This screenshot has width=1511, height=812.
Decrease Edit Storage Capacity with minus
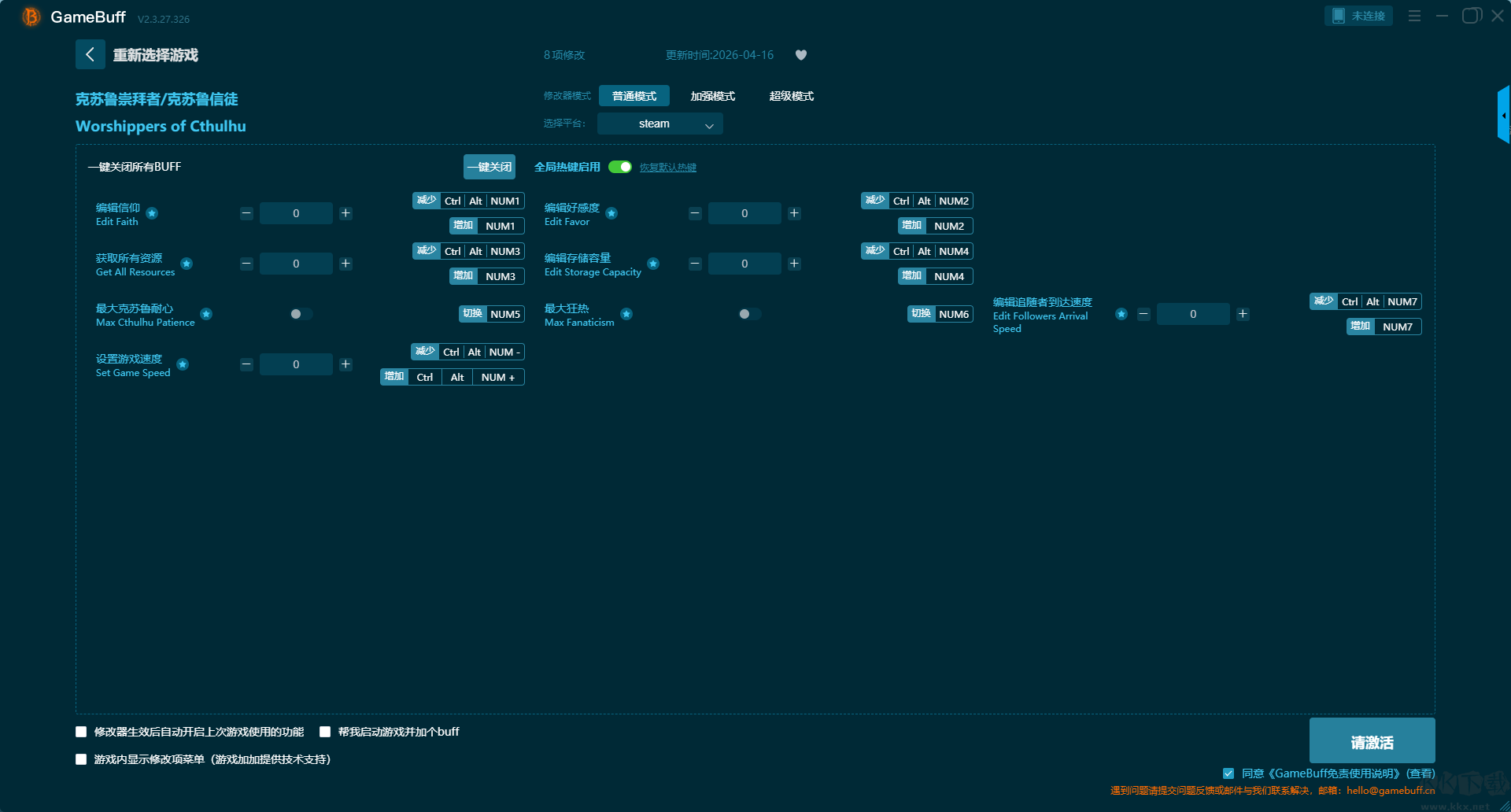(695, 264)
